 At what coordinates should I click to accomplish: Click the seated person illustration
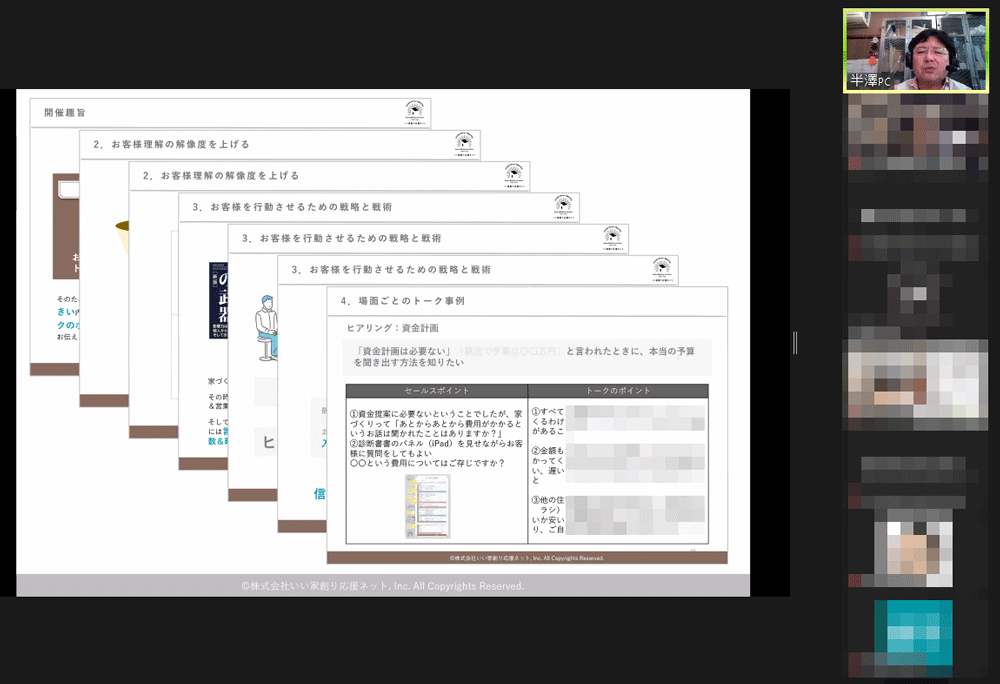pyautogui.click(x=265, y=327)
